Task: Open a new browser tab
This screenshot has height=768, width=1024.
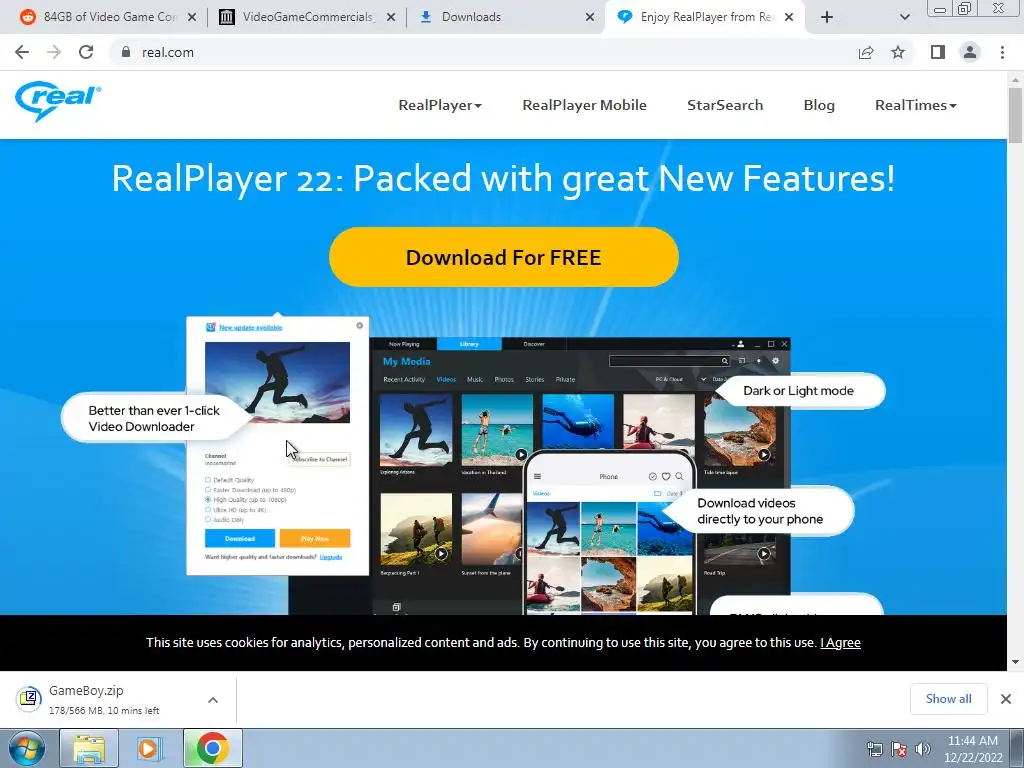Action: coord(827,17)
